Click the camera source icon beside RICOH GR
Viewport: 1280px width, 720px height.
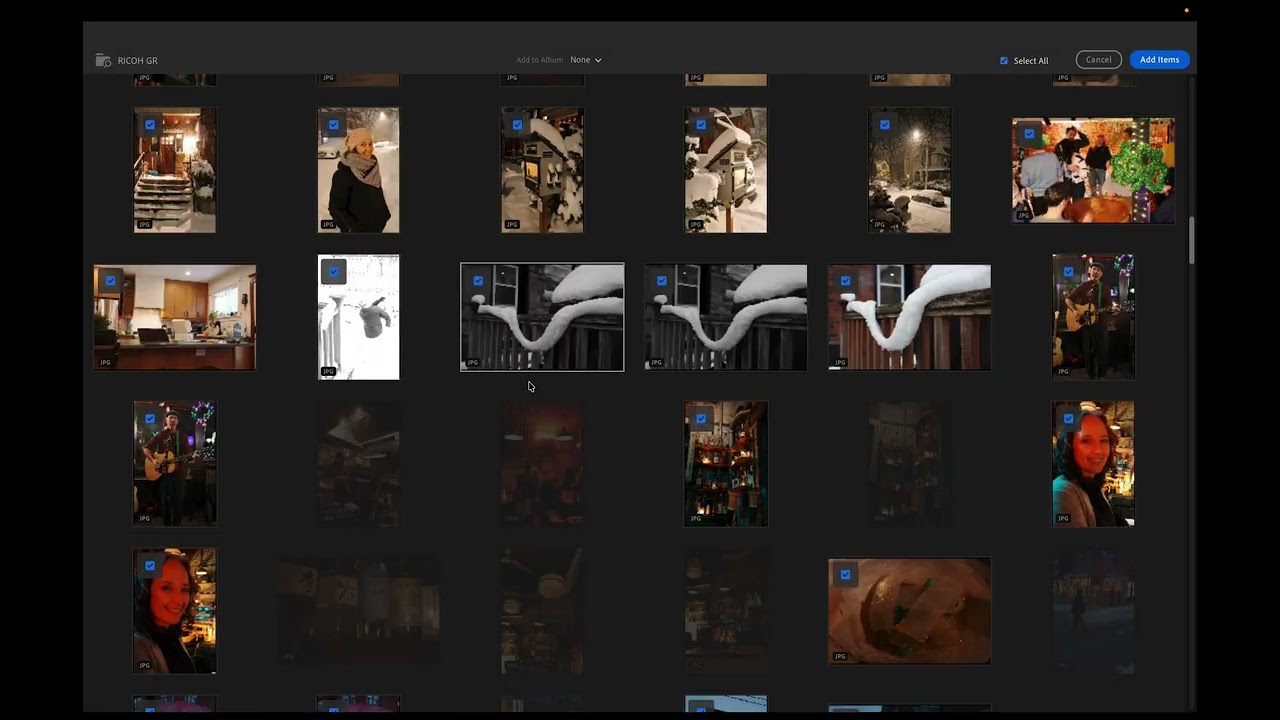click(103, 60)
